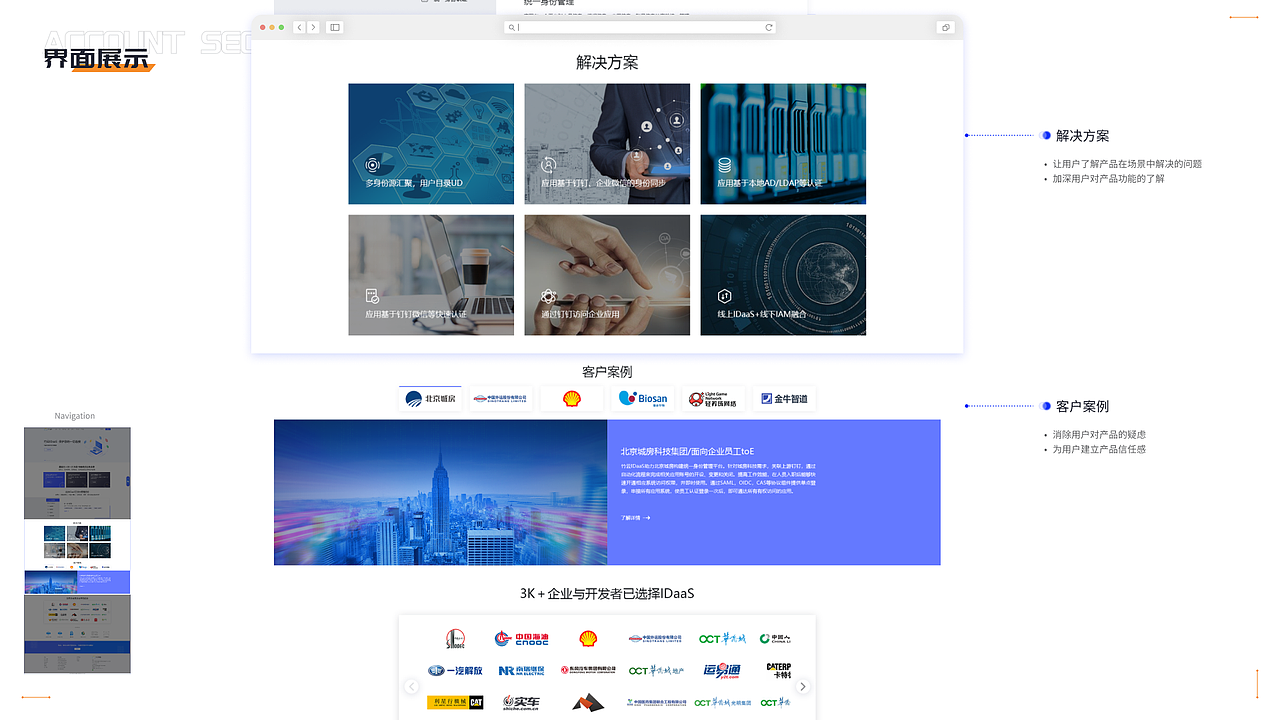Click the OCT 华侨城地产 logo
The width and height of the screenshot is (1280, 720).
coord(655,670)
